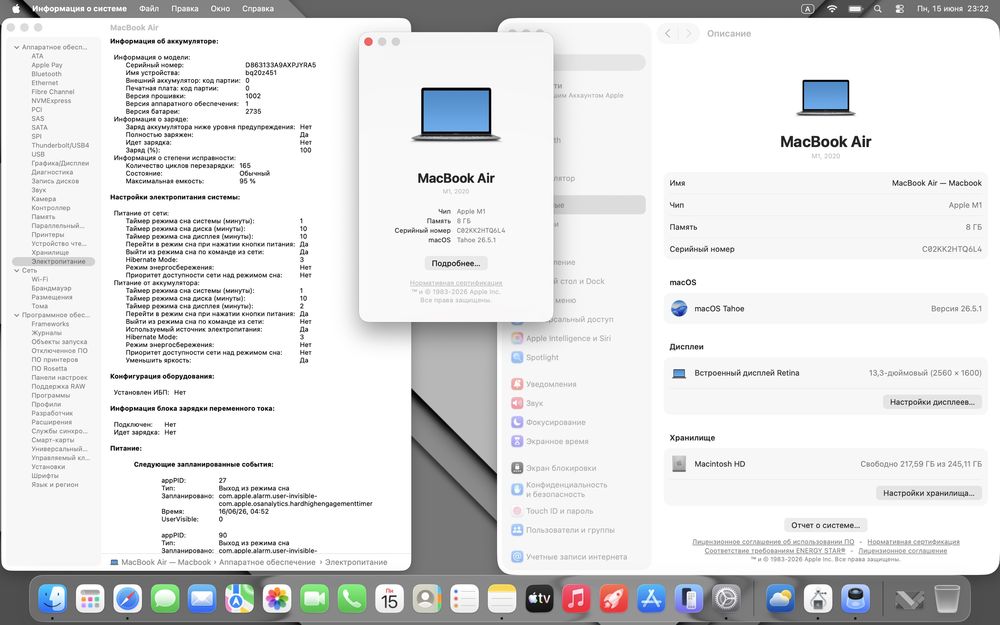The image size is (1000, 625).
Task: Open the Файл menu
Action: 149,8
